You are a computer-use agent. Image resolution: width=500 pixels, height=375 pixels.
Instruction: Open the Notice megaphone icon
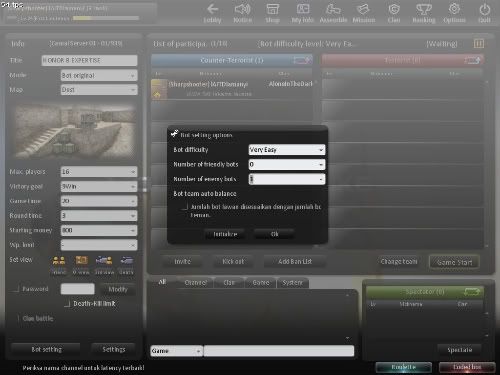click(x=242, y=9)
